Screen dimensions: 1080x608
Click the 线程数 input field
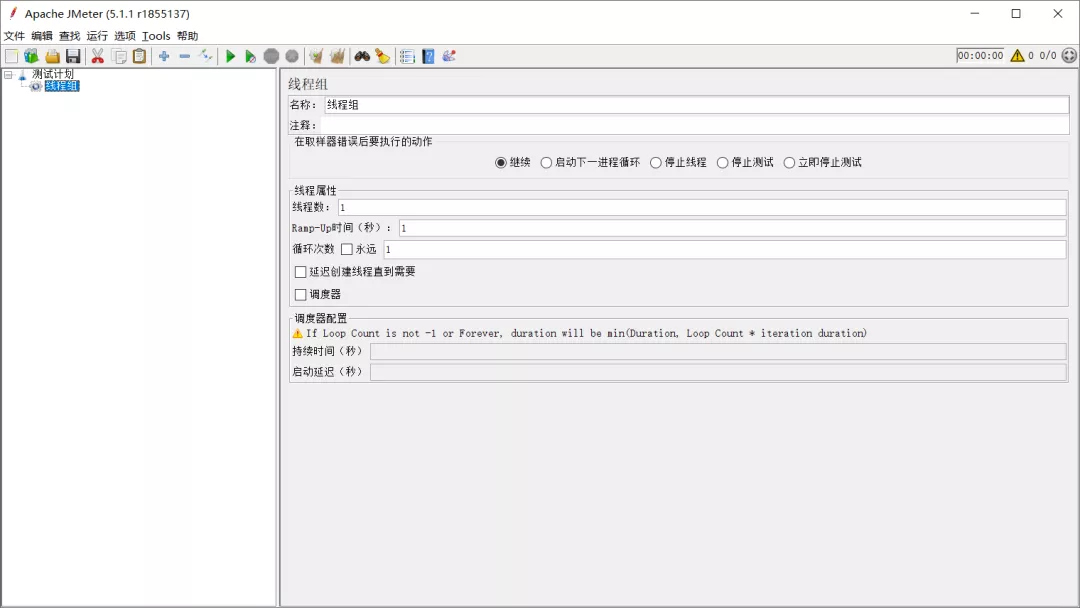[x=500, y=208]
